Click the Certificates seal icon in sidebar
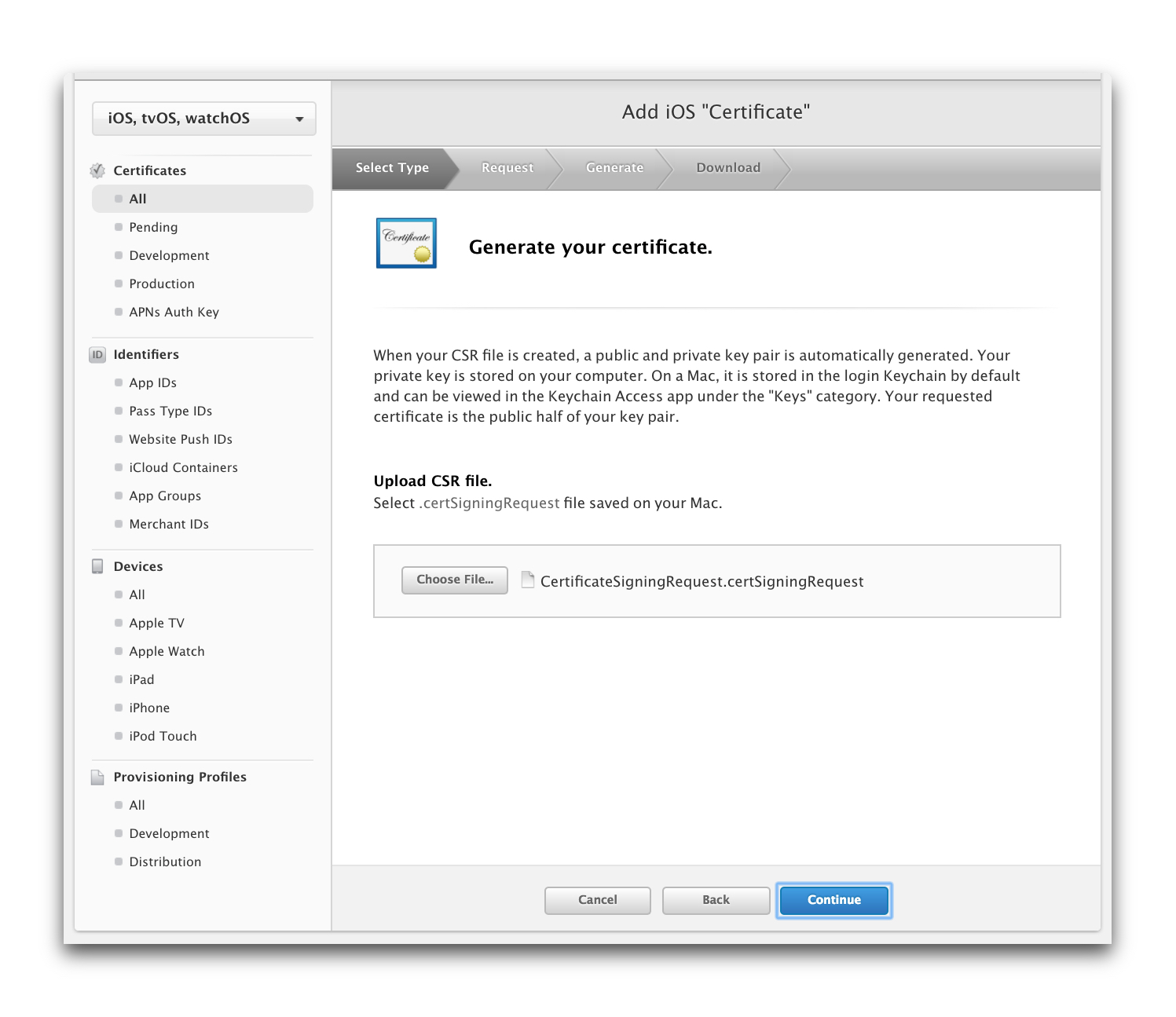This screenshot has height=1017, width=1176. click(x=97, y=170)
